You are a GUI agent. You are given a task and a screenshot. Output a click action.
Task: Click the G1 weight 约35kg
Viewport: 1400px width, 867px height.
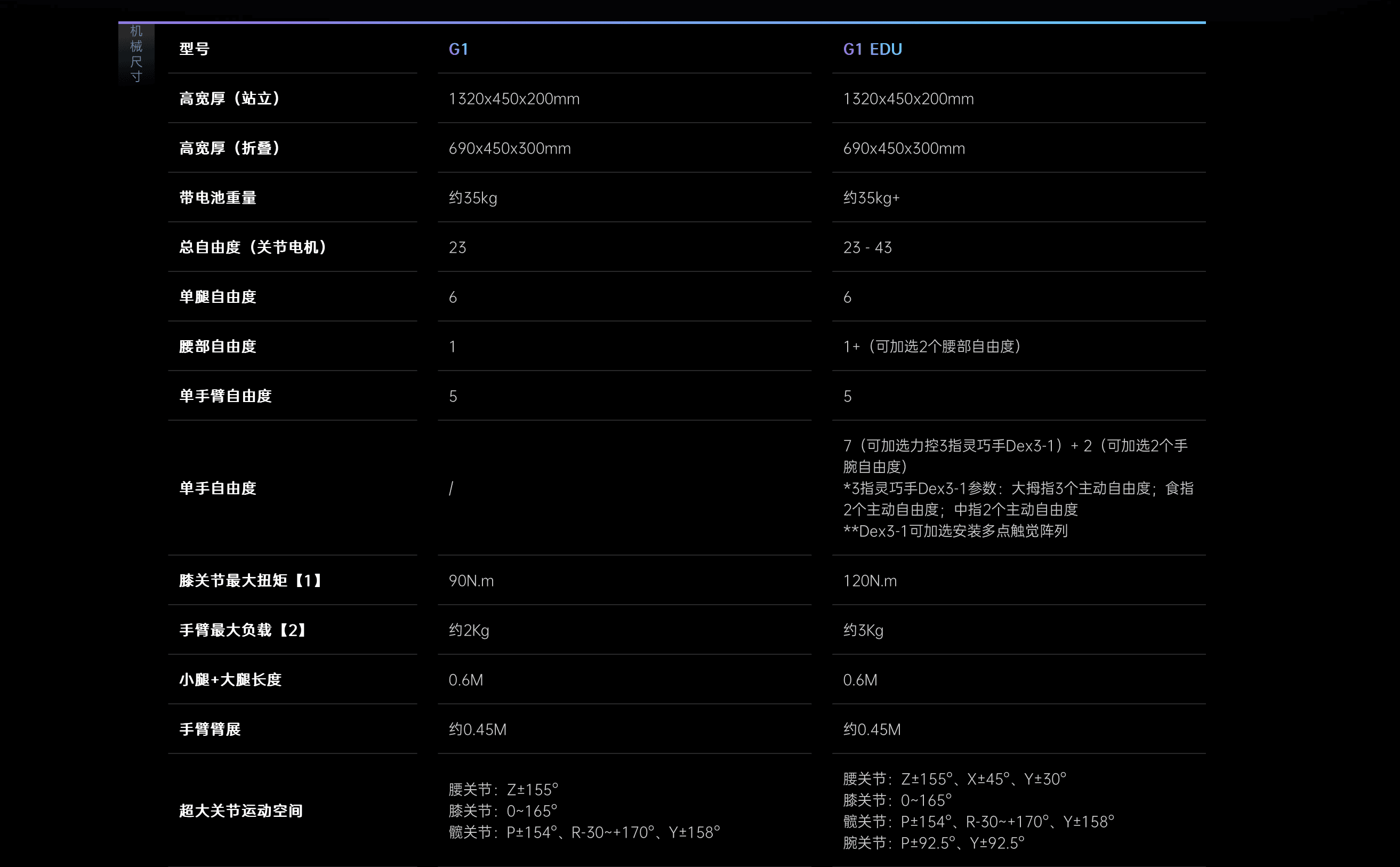pyautogui.click(x=472, y=198)
